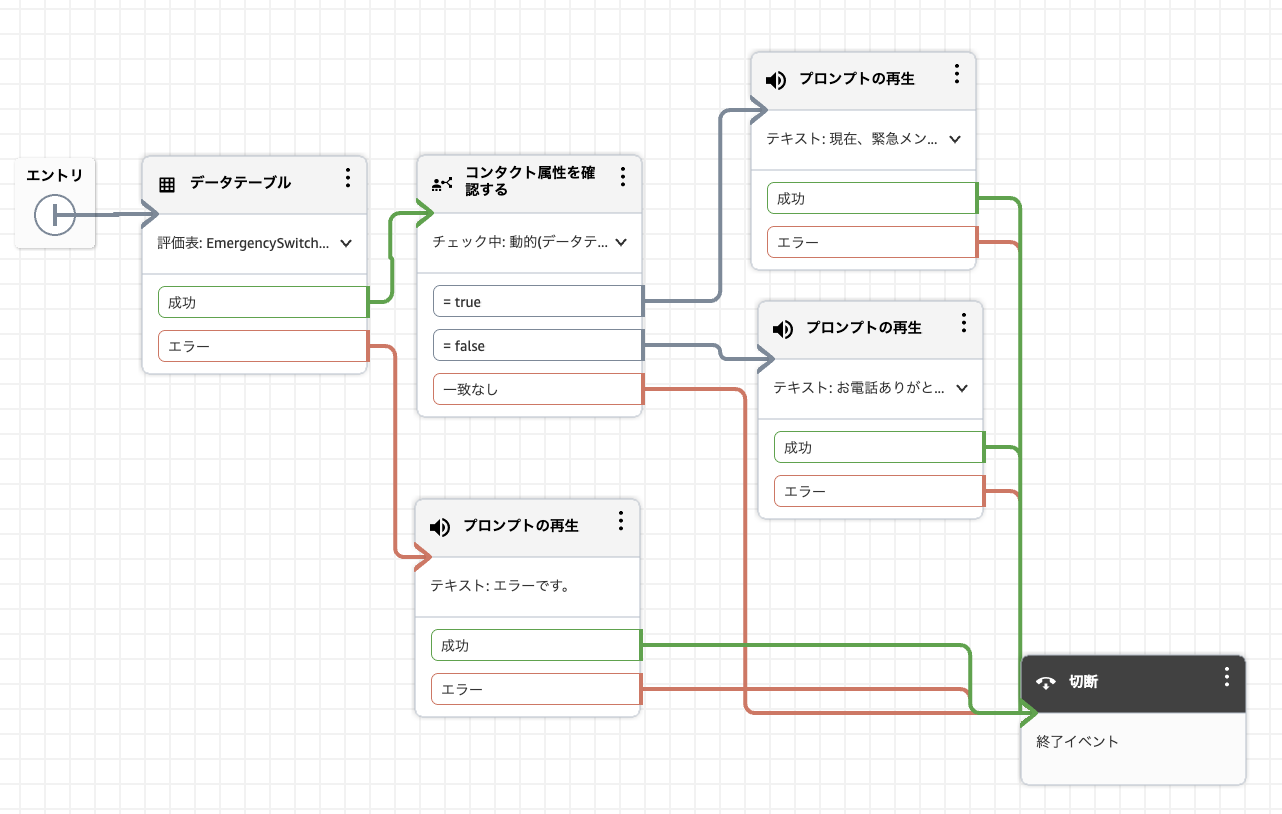Expand the チェック中 動的 dropdown

pos(619,243)
